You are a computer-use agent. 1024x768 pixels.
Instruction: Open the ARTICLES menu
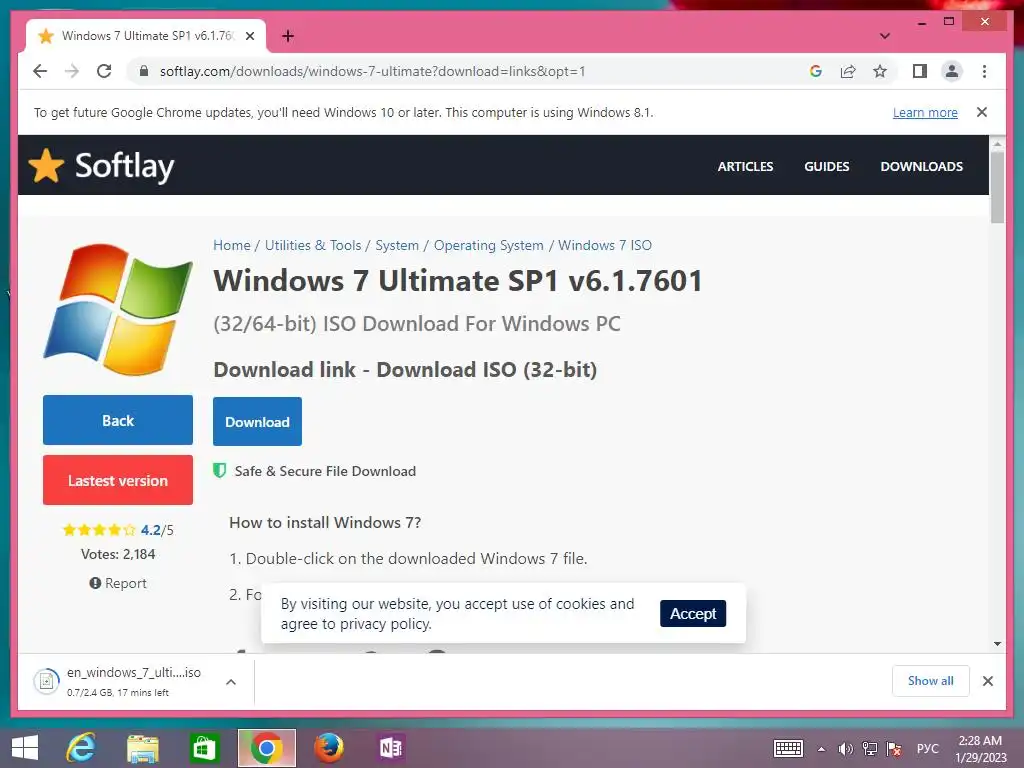[745, 167]
